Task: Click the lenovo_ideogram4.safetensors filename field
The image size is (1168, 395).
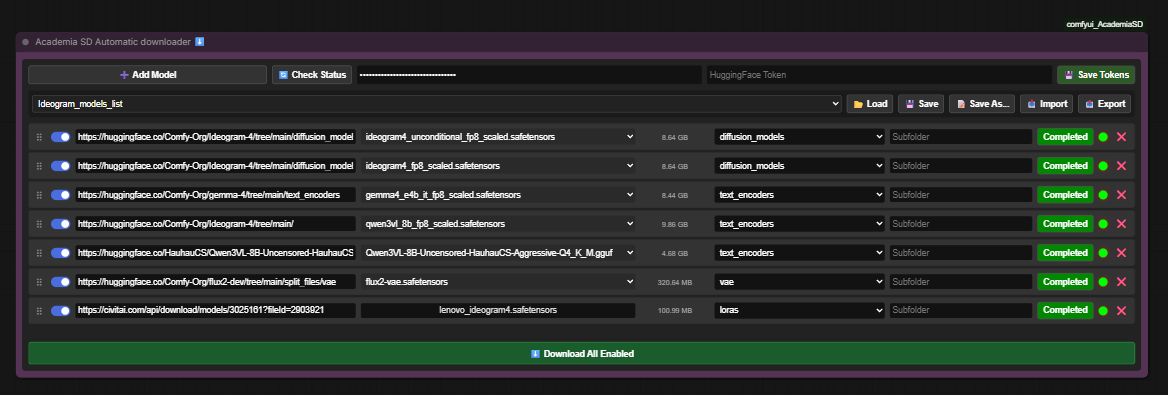Action: 498,310
